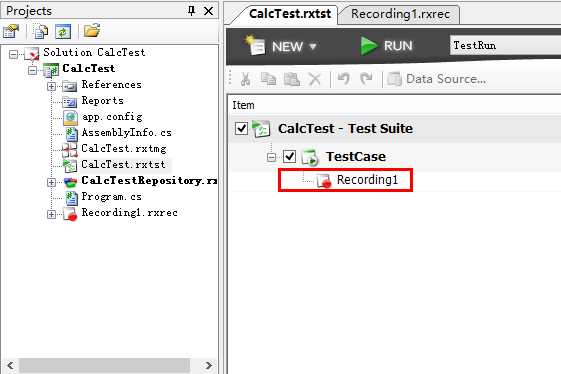This screenshot has height=374, width=561.
Task: Select CalcTest.rxtmg file
Action: pos(124,149)
